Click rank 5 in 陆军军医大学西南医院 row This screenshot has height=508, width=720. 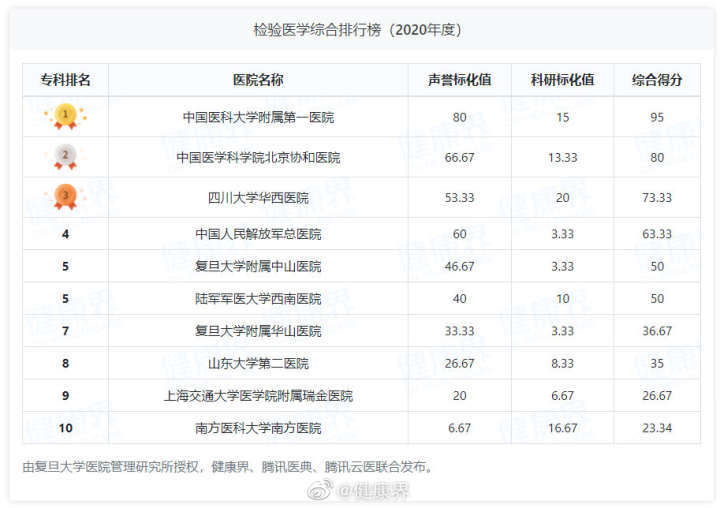tap(66, 299)
